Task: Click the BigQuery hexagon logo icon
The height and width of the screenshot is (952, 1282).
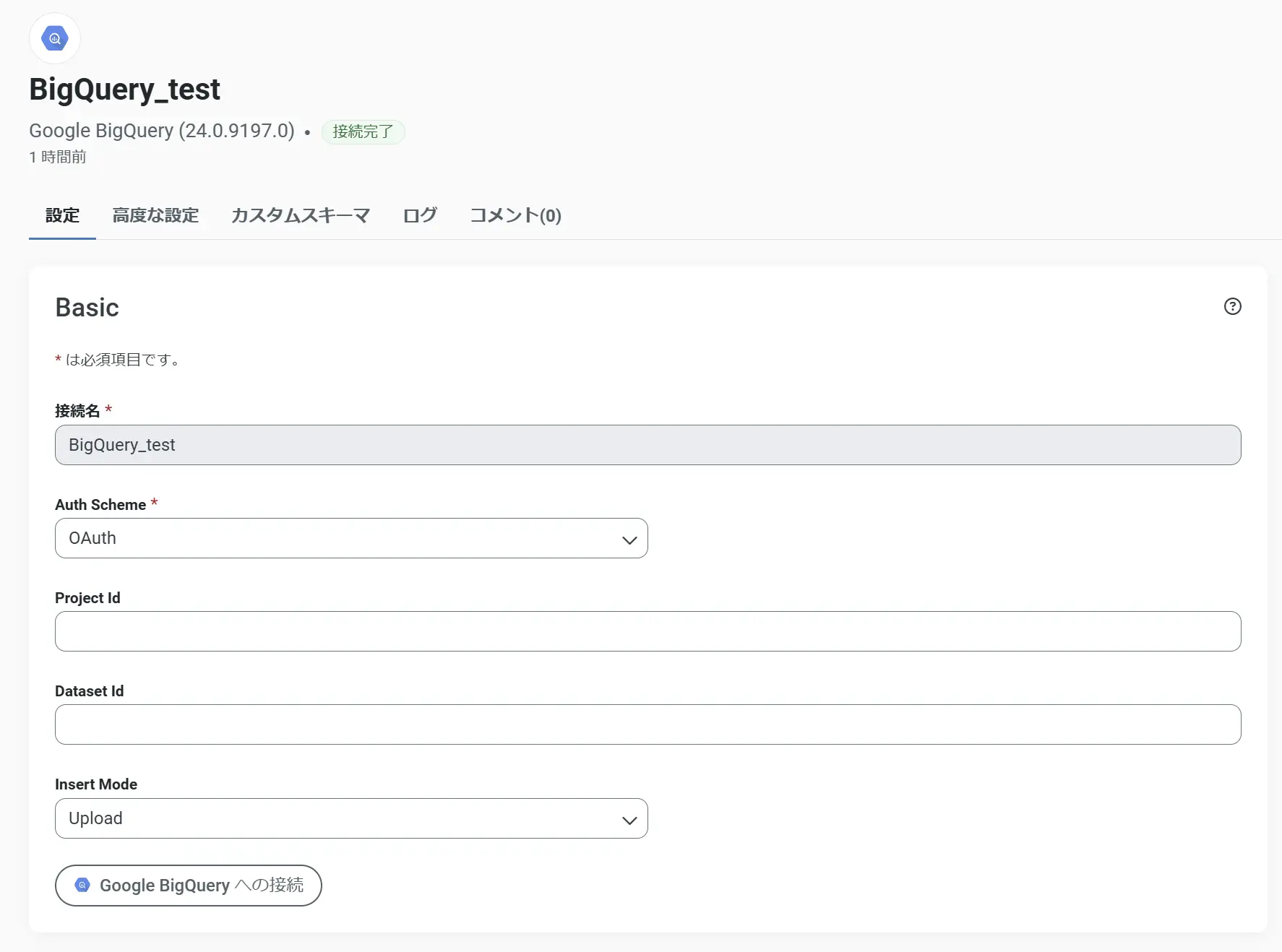Action: [x=55, y=38]
